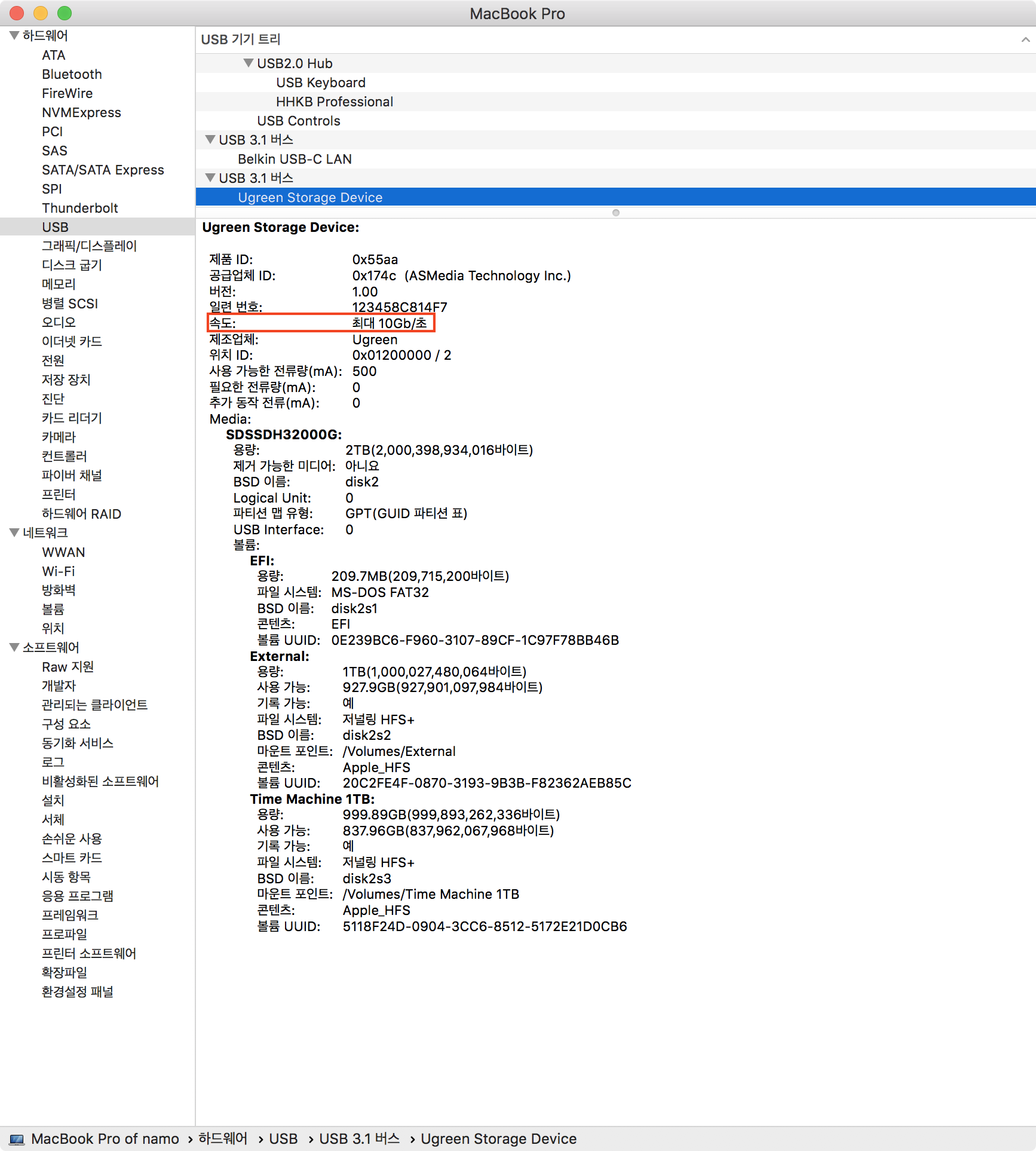Select 서체 in the software list

[x=53, y=820]
